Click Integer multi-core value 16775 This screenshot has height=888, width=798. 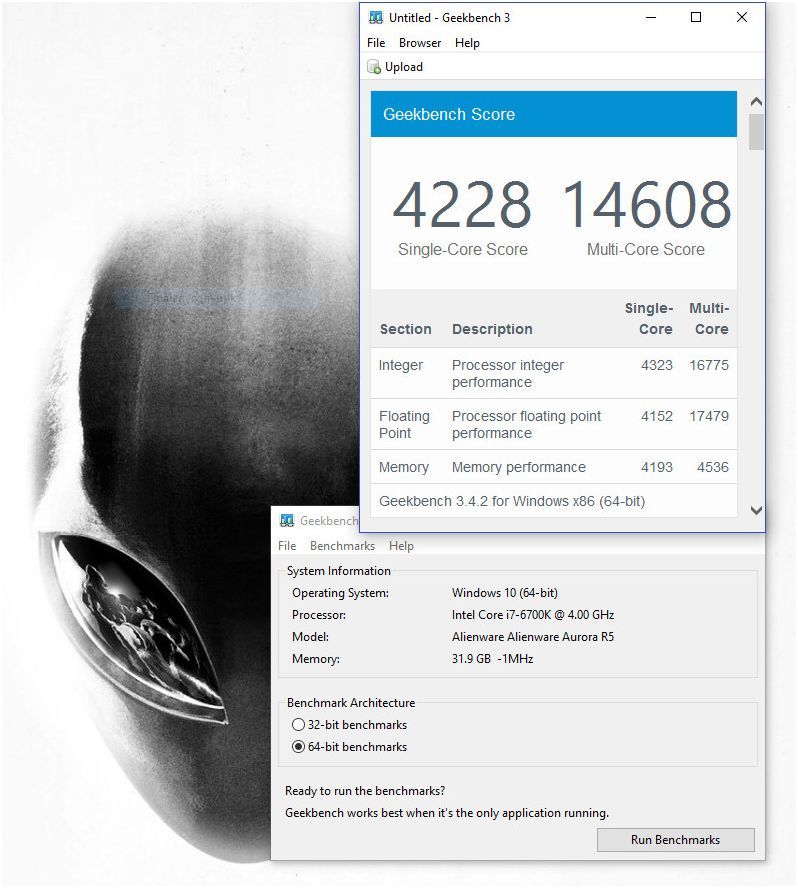coord(709,365)
